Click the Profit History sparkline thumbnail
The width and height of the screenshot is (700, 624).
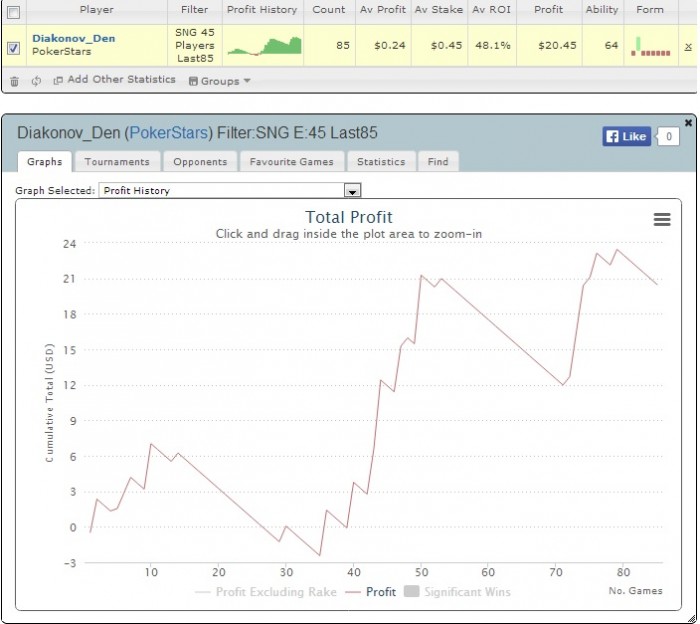pos(264,46)
